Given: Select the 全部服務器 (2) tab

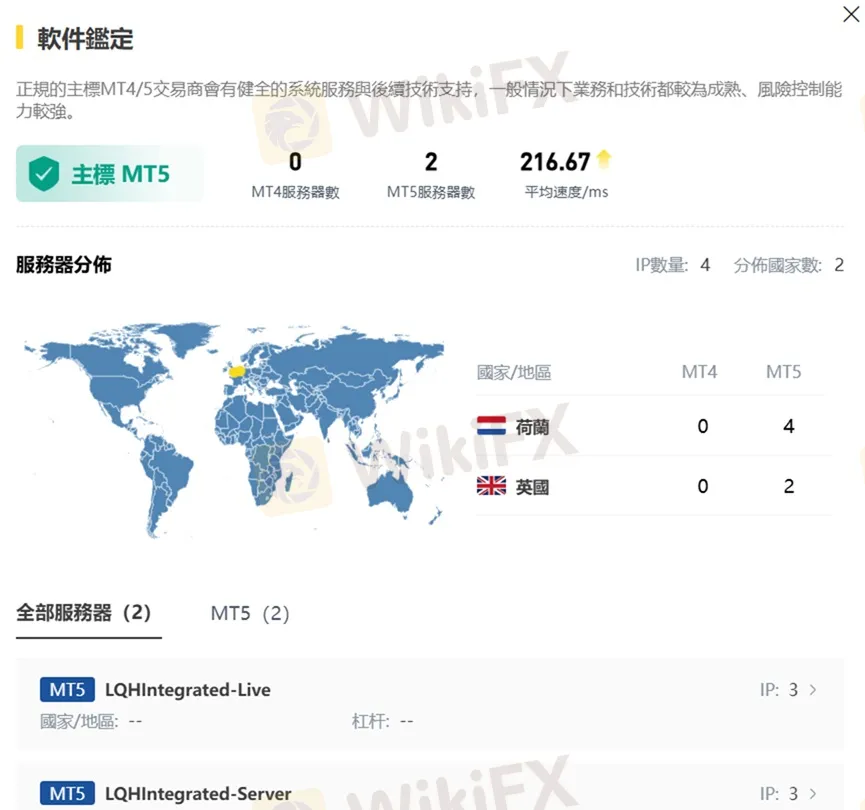Looking at the screenshot, I should (88, 612).
